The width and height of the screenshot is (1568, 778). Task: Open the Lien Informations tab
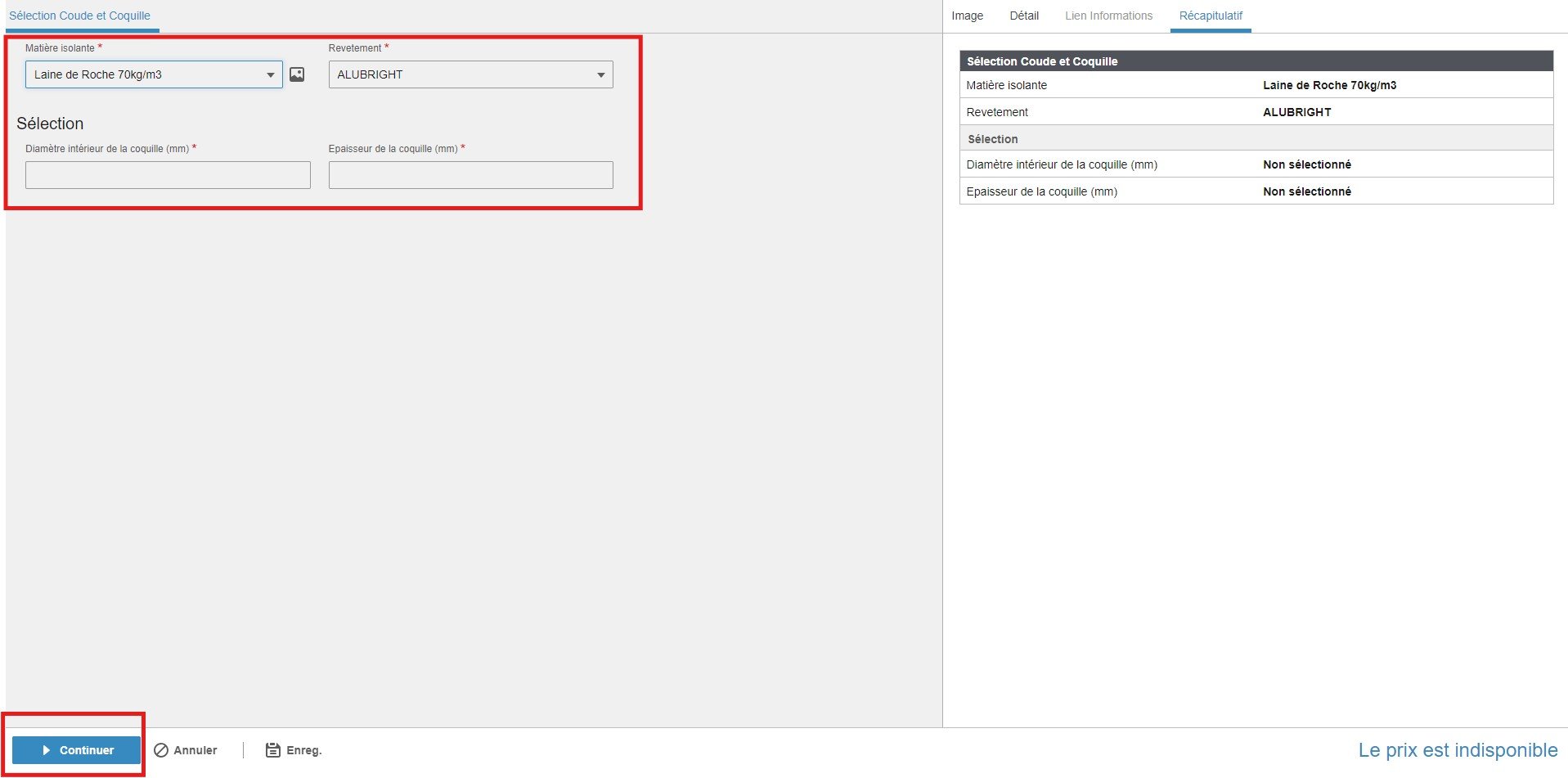click(1108, 15)
